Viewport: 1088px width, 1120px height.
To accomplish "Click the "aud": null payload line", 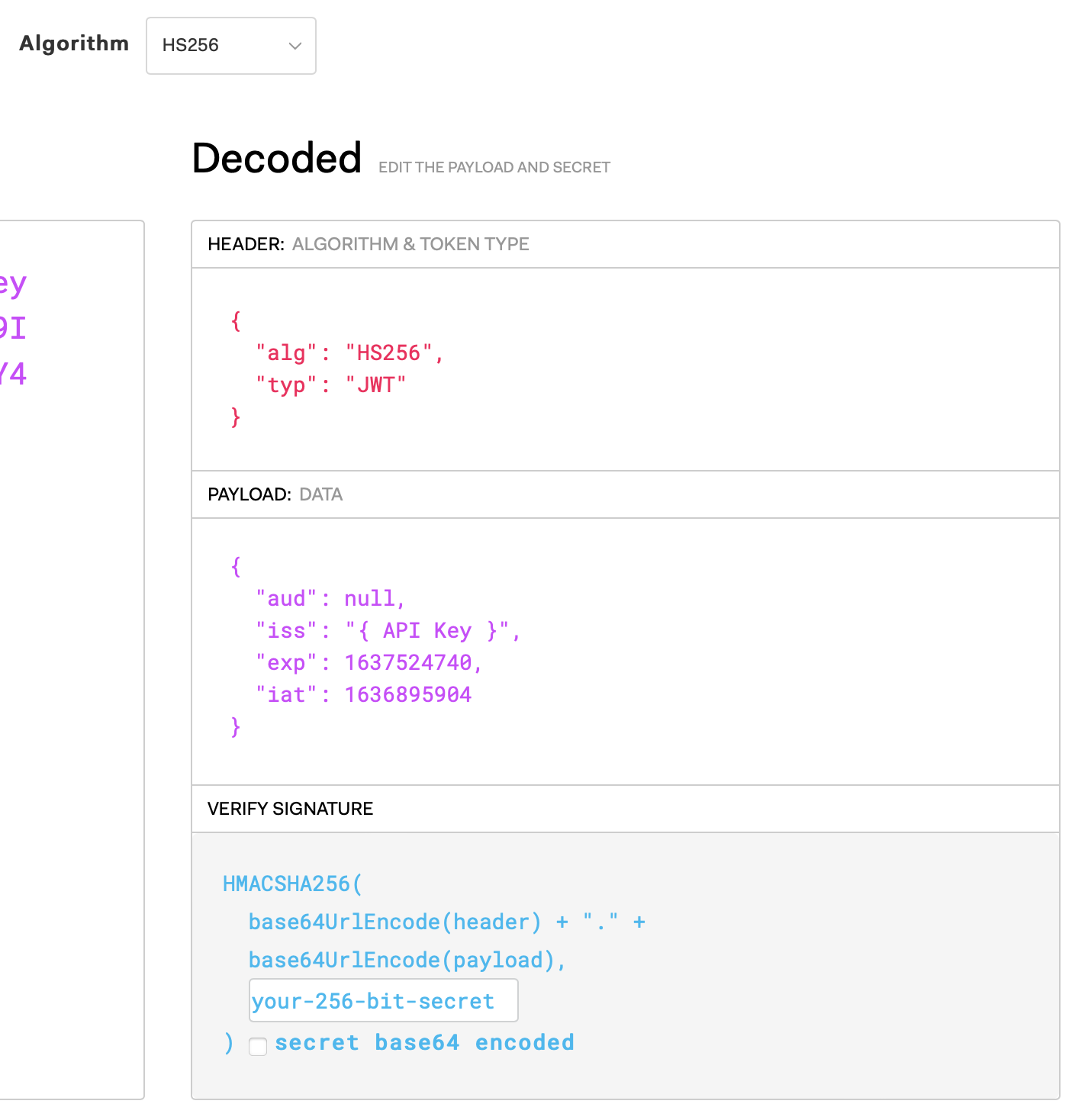I will (x=330, y=599).
